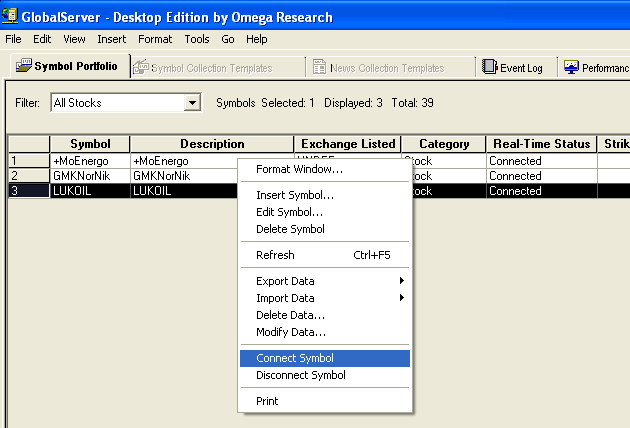Switch to the Event Log tab

click(x=517, y=68)
